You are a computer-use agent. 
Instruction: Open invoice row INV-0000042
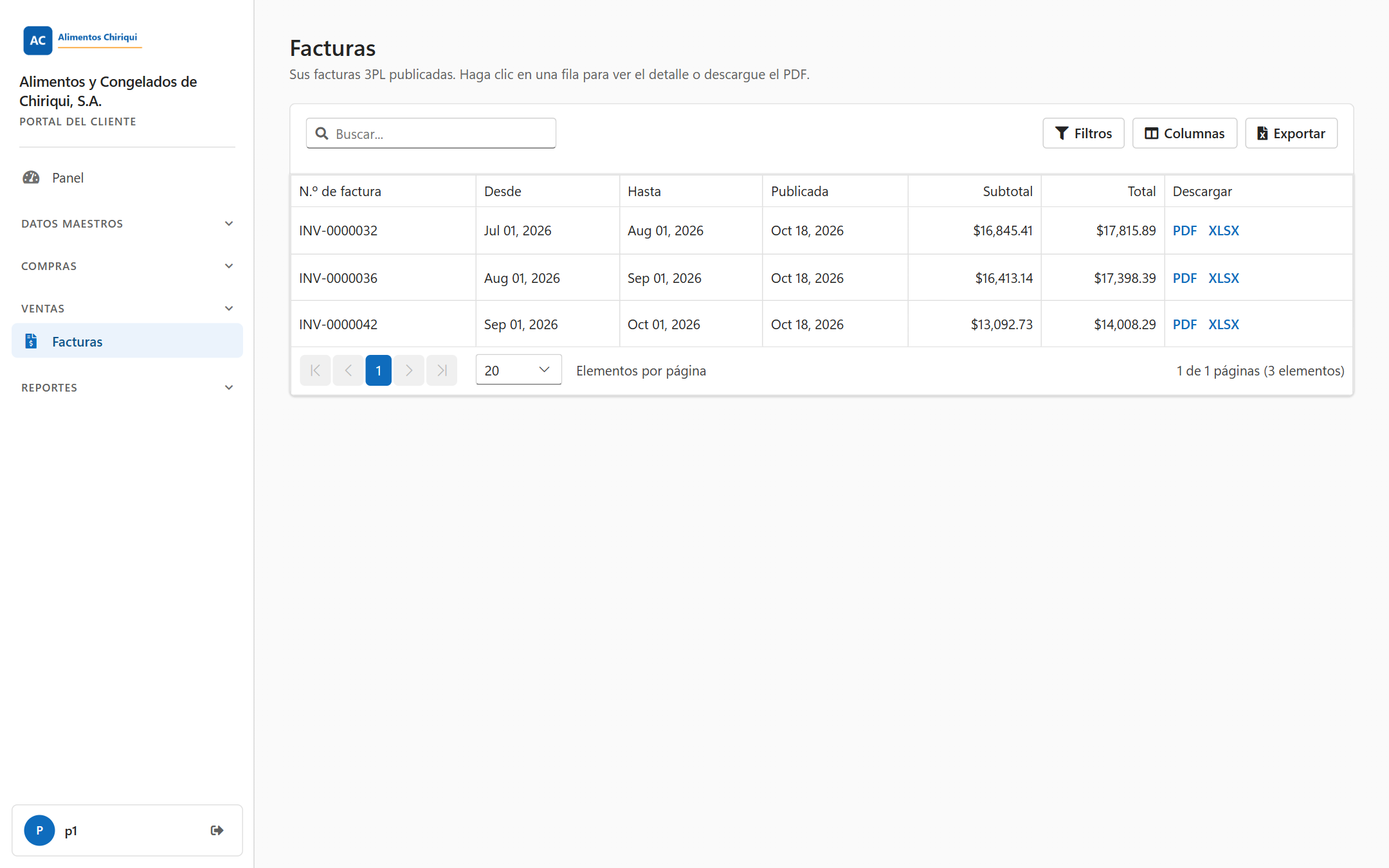point(822,324)
